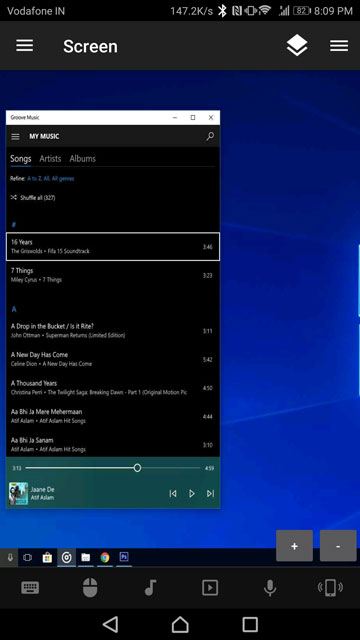The image size is (360, 640).
Task: Play the current track Jaane De
Action: (x=191, y=493)
